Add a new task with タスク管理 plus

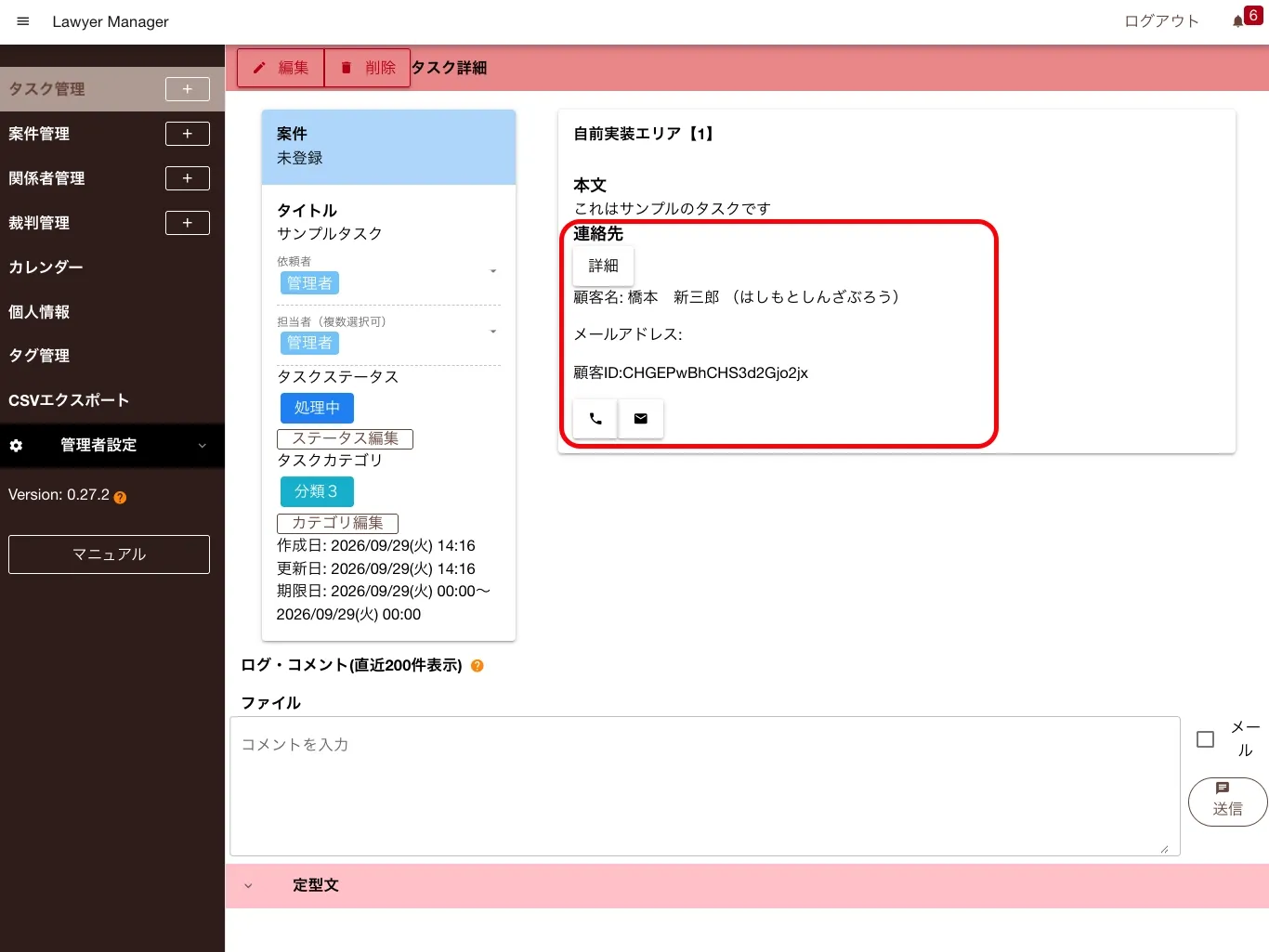187,89
